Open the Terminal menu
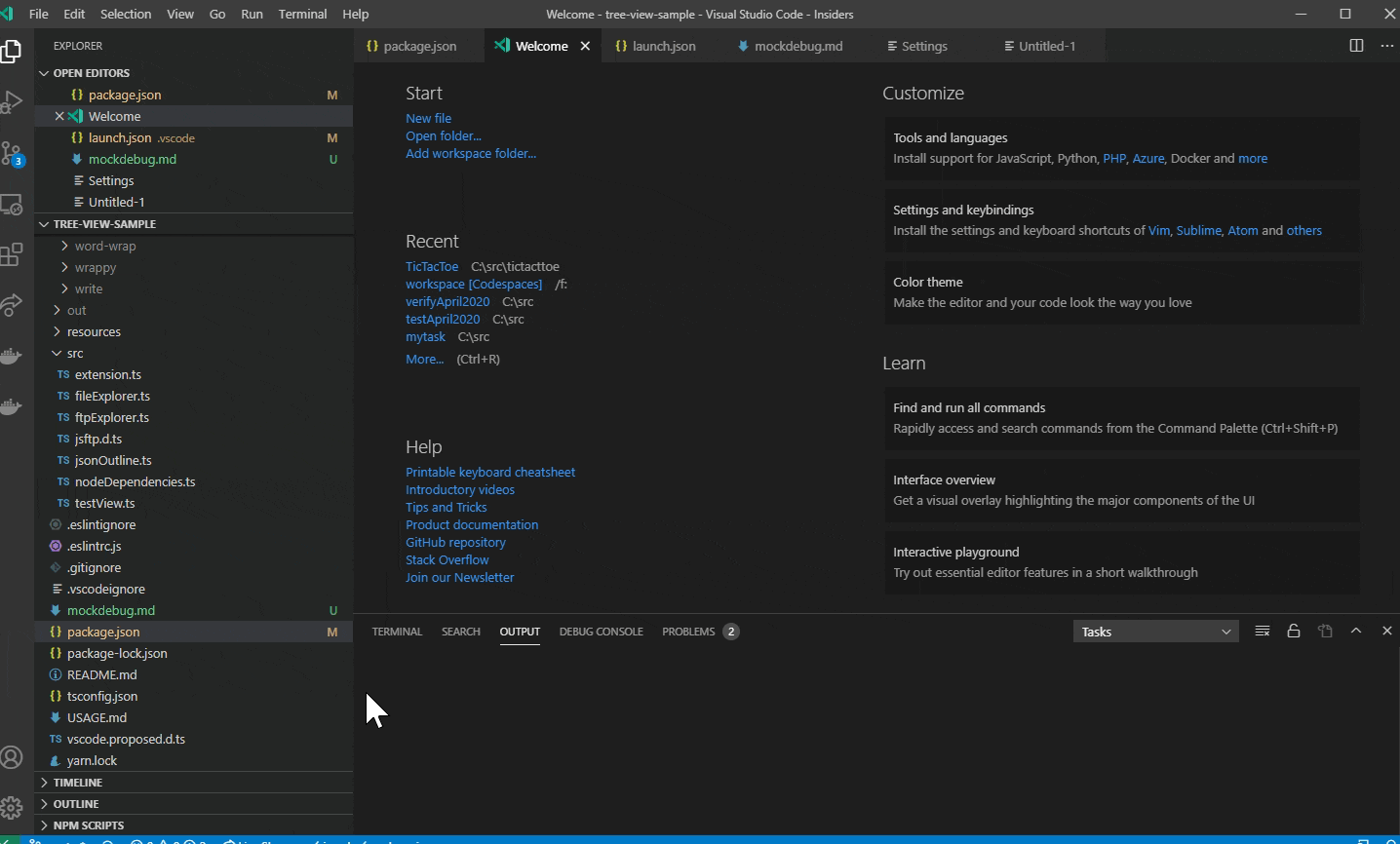 pos(302,14)
